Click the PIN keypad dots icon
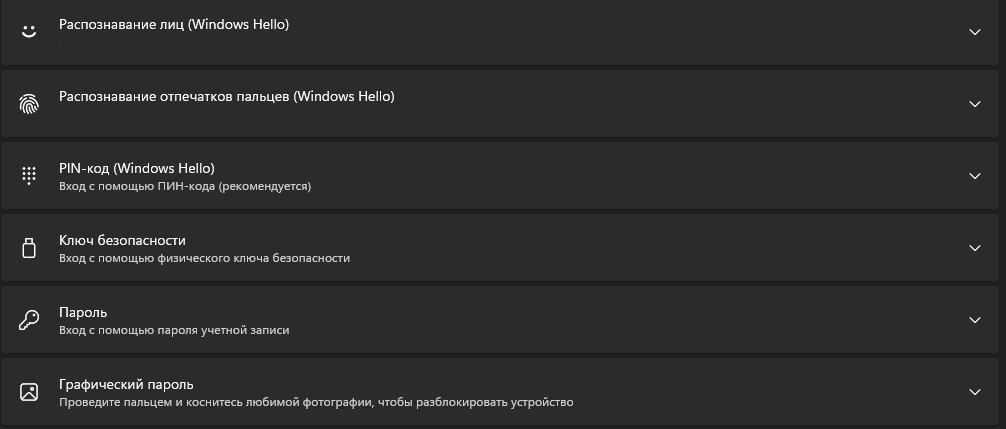 tap(28, 176)
